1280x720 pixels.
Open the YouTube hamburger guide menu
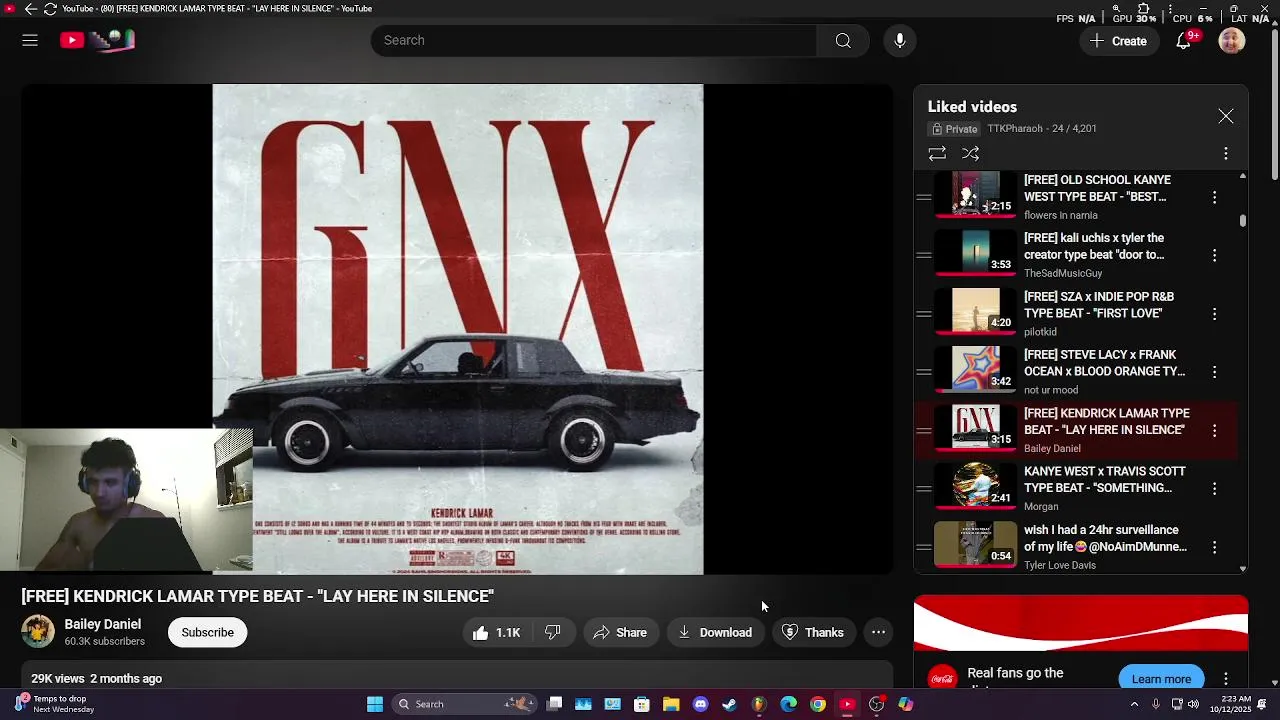coord(30,40)
